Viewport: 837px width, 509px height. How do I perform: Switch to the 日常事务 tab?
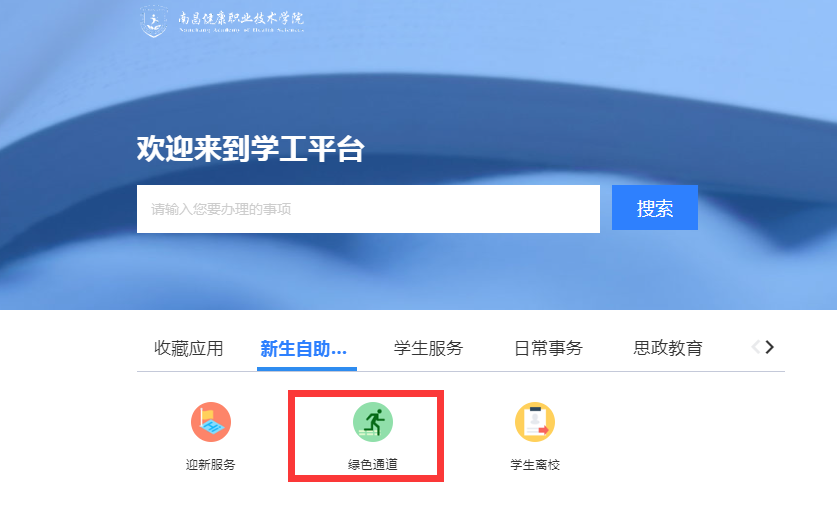click(x=548, y=348)
